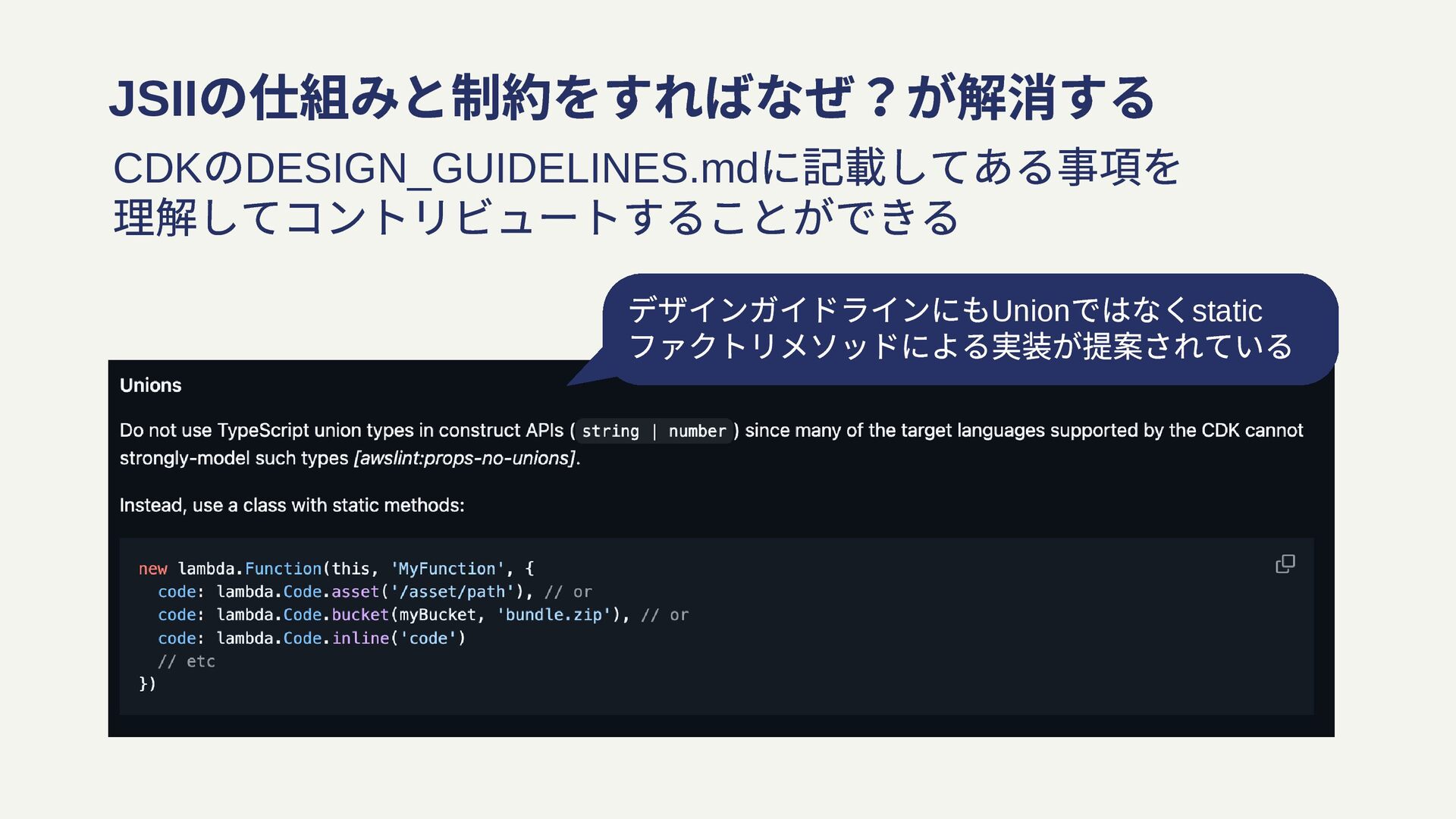Click the 'string | number' inline code
1456x819 pixels.
pyautogui.click(x=654, y=431)
